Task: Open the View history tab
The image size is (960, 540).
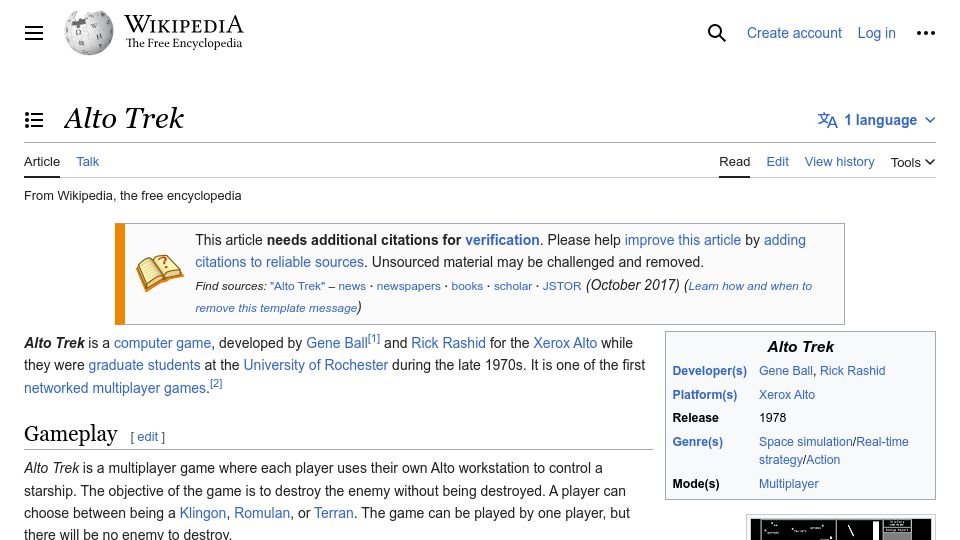Action: pyautogui.click(x=839, y=162)
